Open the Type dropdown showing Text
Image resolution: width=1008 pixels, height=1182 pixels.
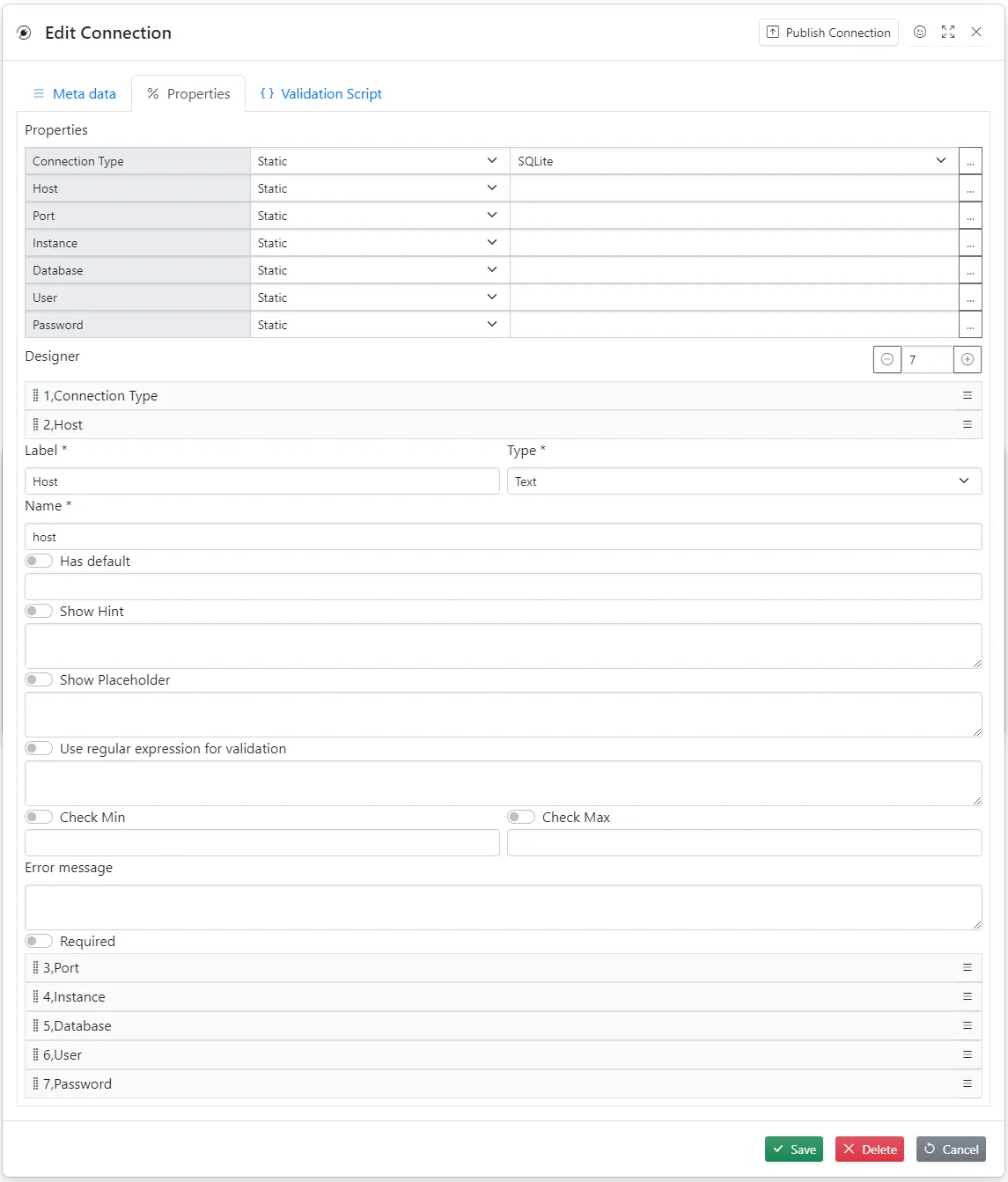pos(963,481)
